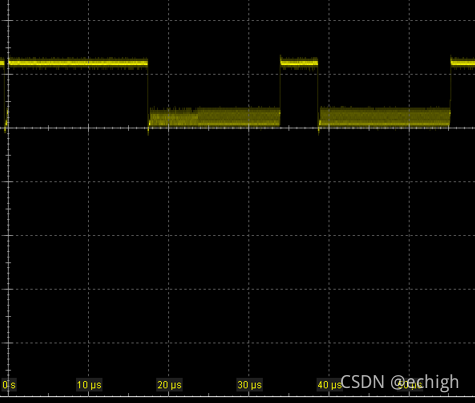
Task: Select the low waveform segment between 20 and 30 µs
Action: coord(215,117)
